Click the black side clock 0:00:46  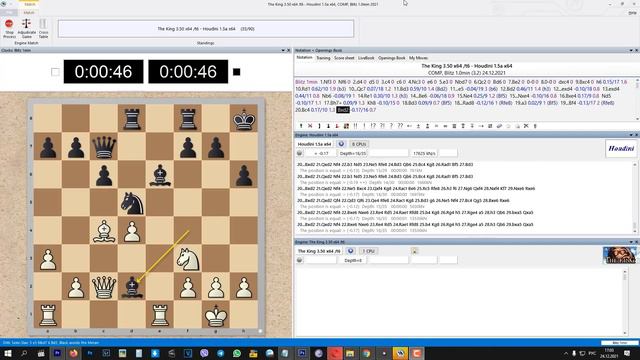pyautogui.click(x=188, y=71)
